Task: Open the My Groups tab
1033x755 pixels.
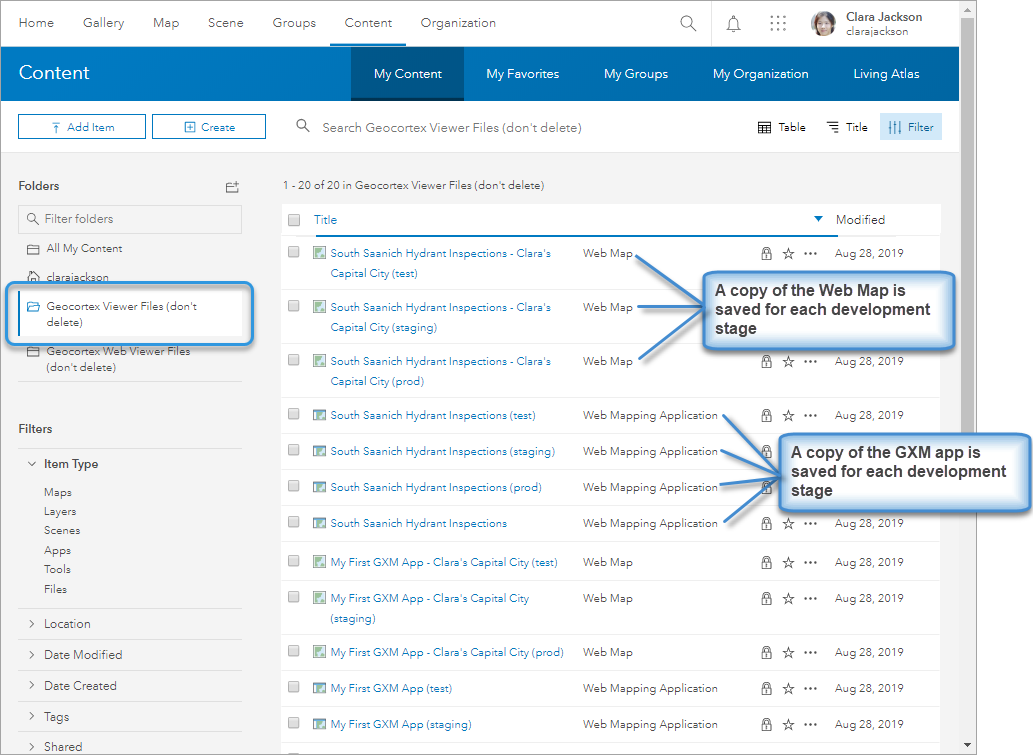Action: (636, 74)
